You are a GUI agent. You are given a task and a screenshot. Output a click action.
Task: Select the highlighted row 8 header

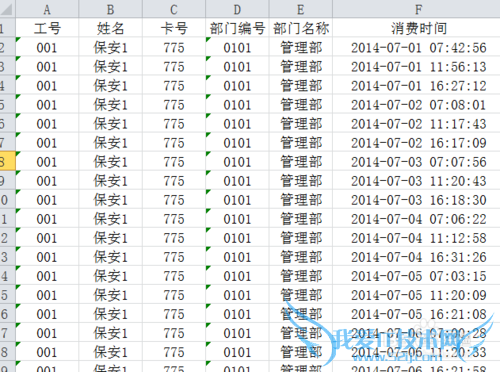coord(7,161)
